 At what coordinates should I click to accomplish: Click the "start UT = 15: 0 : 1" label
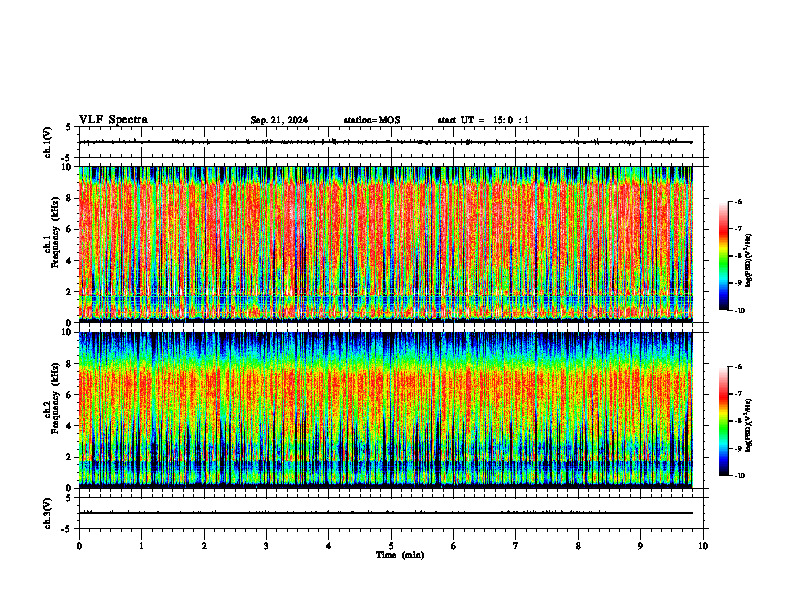[483, 120]
